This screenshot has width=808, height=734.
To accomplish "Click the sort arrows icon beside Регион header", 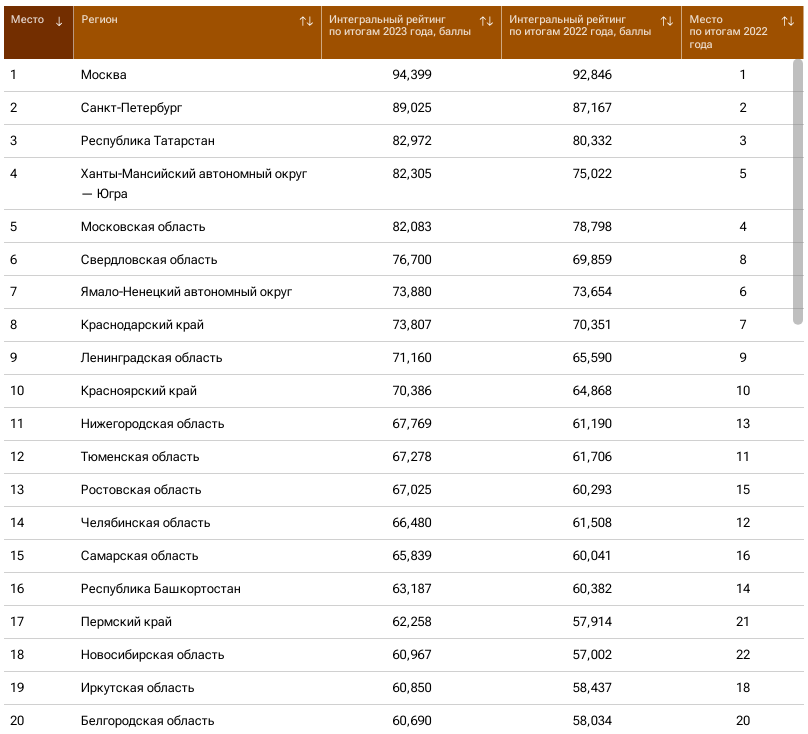I will 306,21.
